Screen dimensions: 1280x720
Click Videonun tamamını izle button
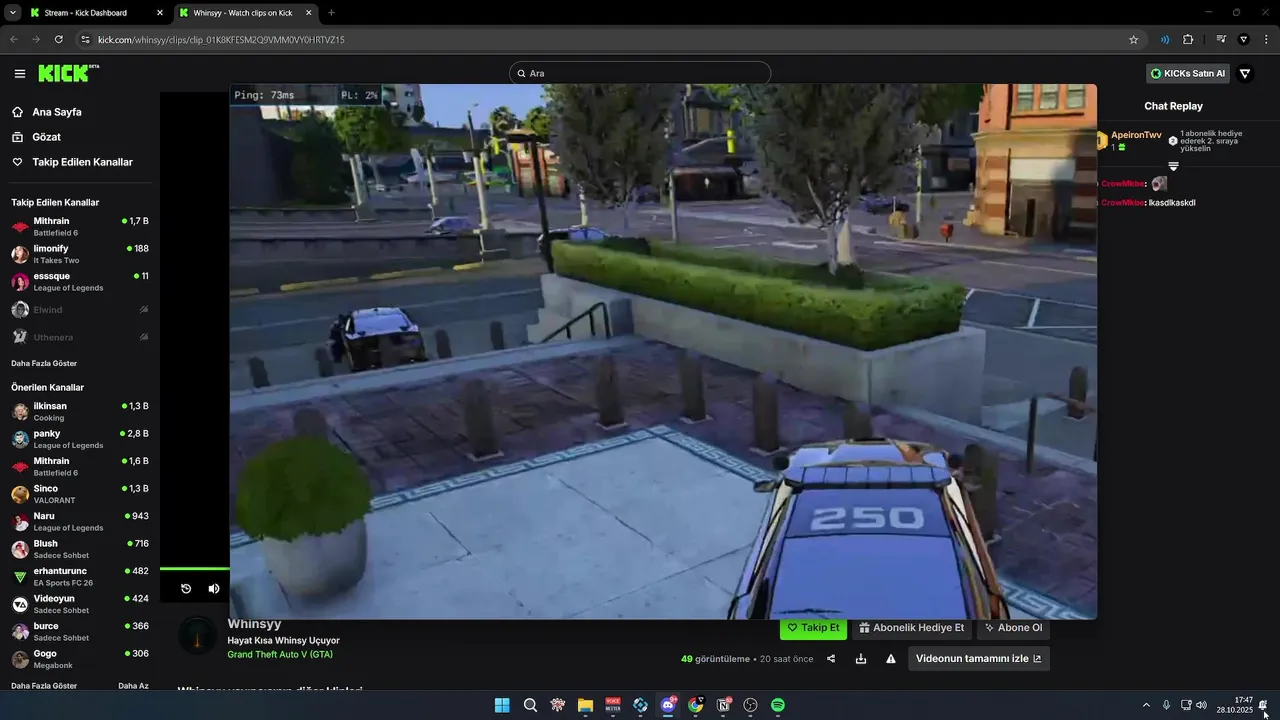[978, 659]
